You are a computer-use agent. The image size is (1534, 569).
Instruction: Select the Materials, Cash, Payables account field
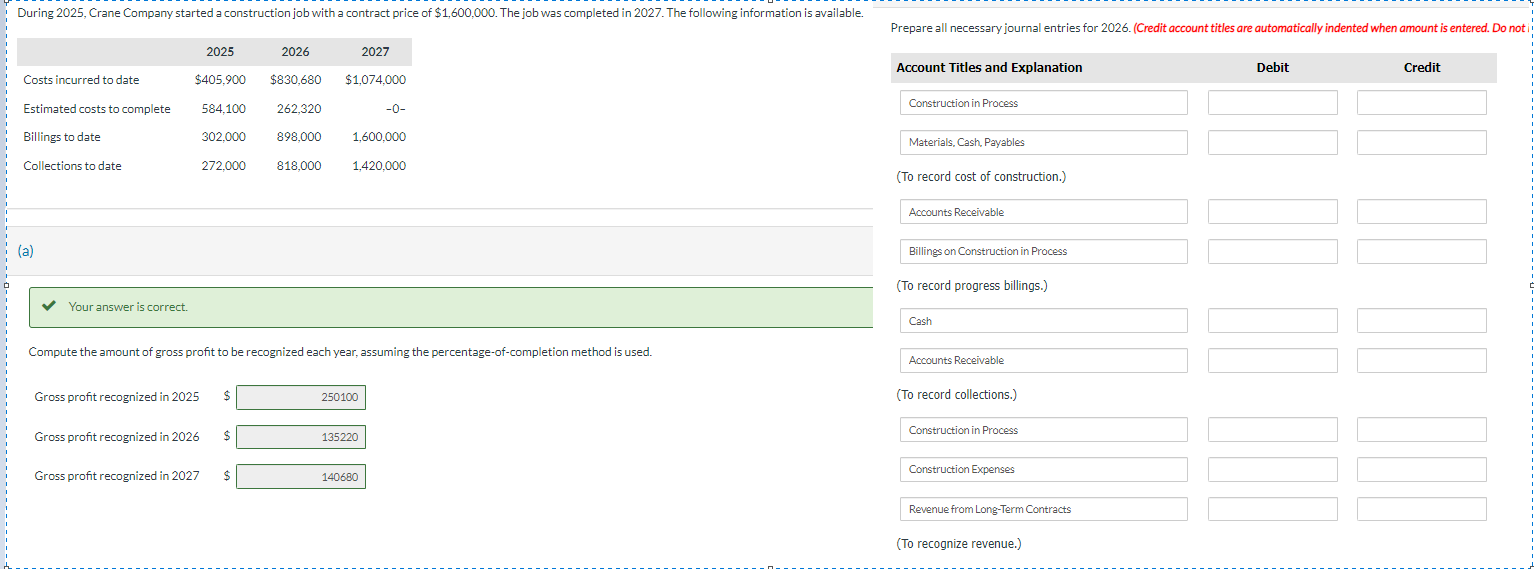tap(1043, 142)
